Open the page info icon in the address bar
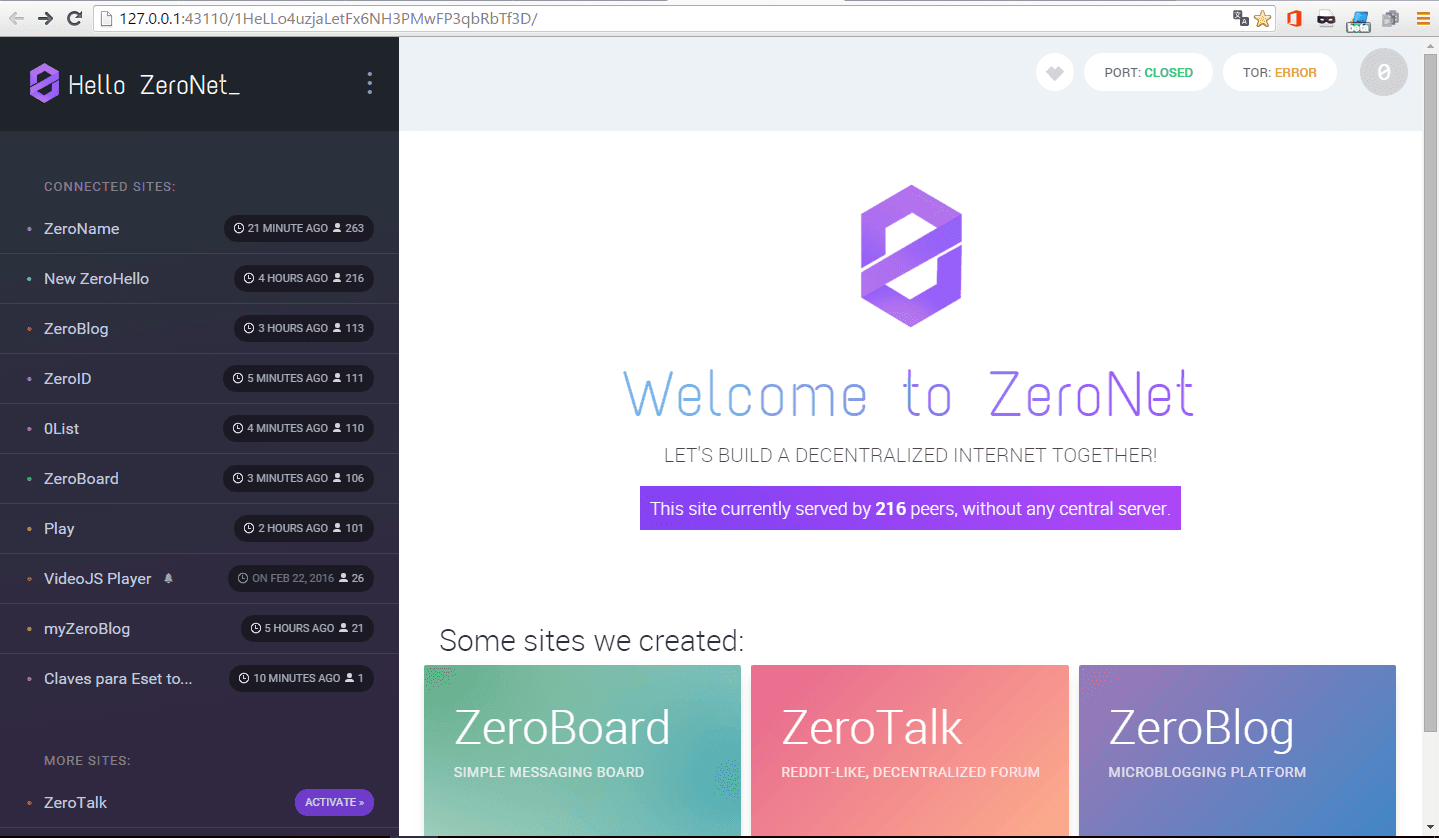Image resolution: width=1439 pixels, height=838 pixels. (x=104, y=18)
